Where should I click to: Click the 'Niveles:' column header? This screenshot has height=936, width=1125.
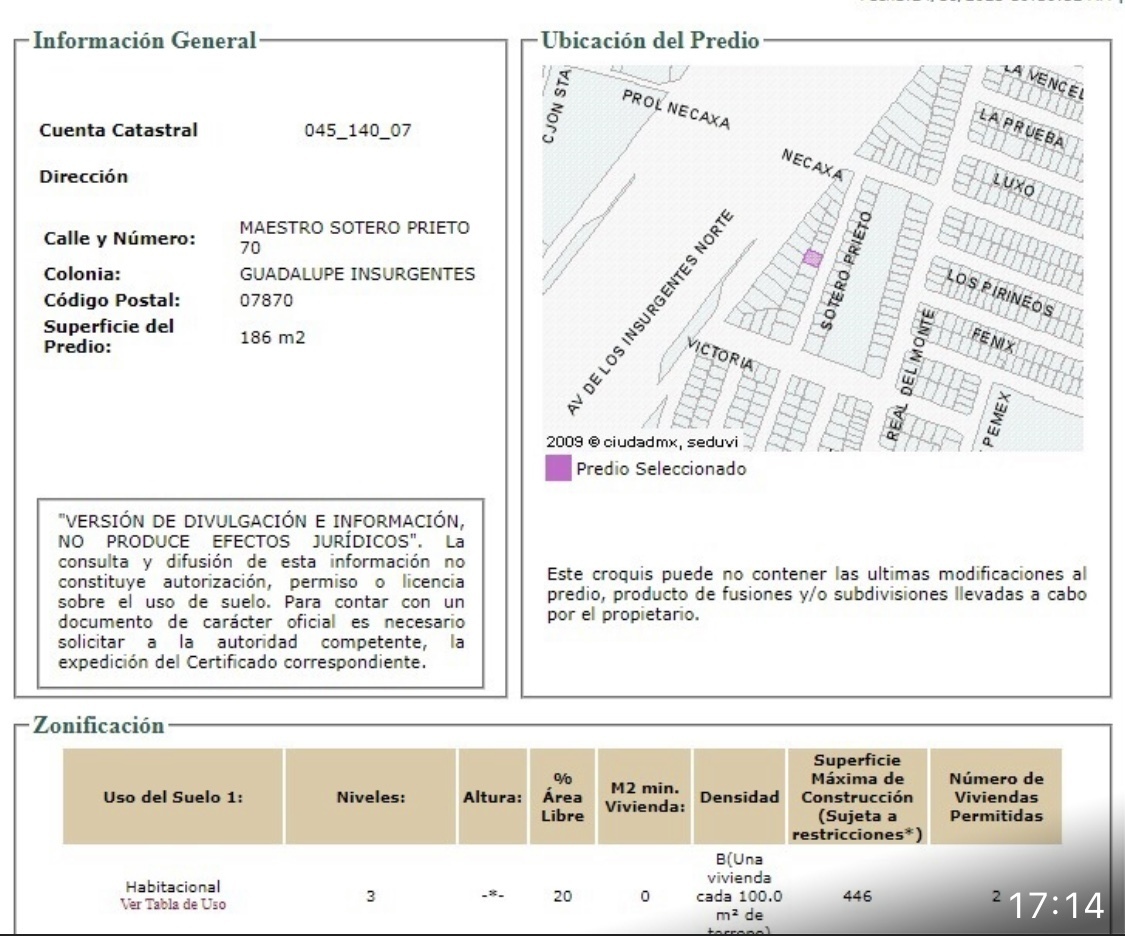coord(371,797)
